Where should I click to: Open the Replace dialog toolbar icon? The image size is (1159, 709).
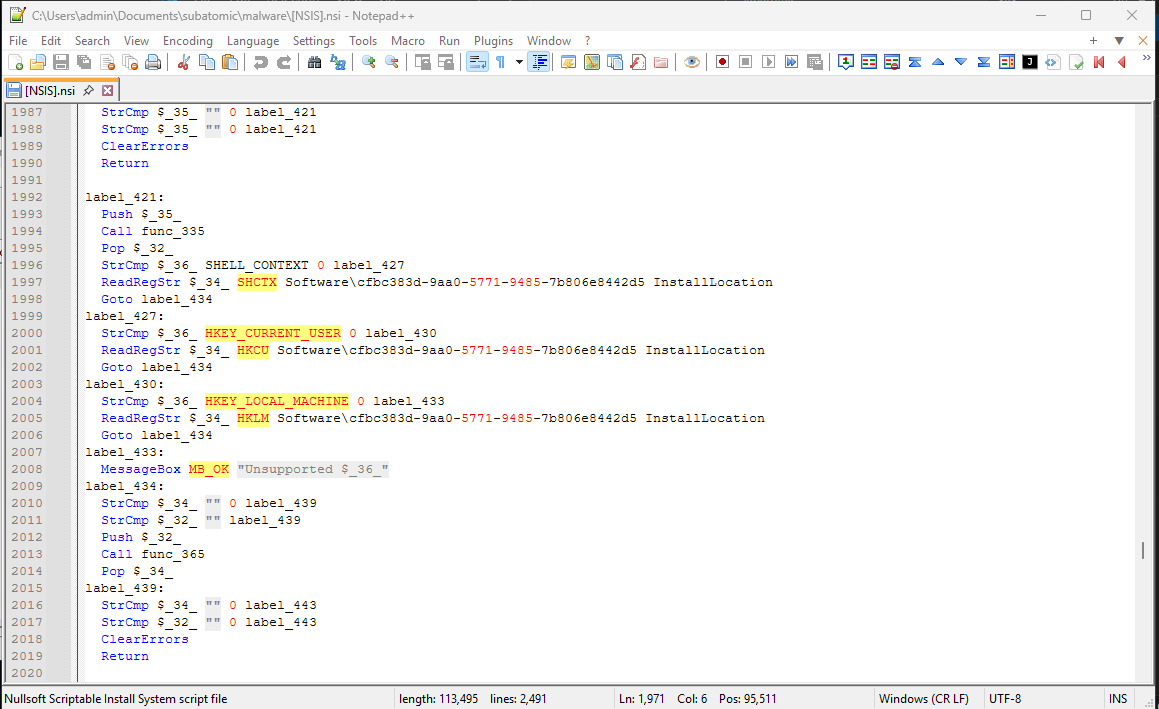pos(338,62)
